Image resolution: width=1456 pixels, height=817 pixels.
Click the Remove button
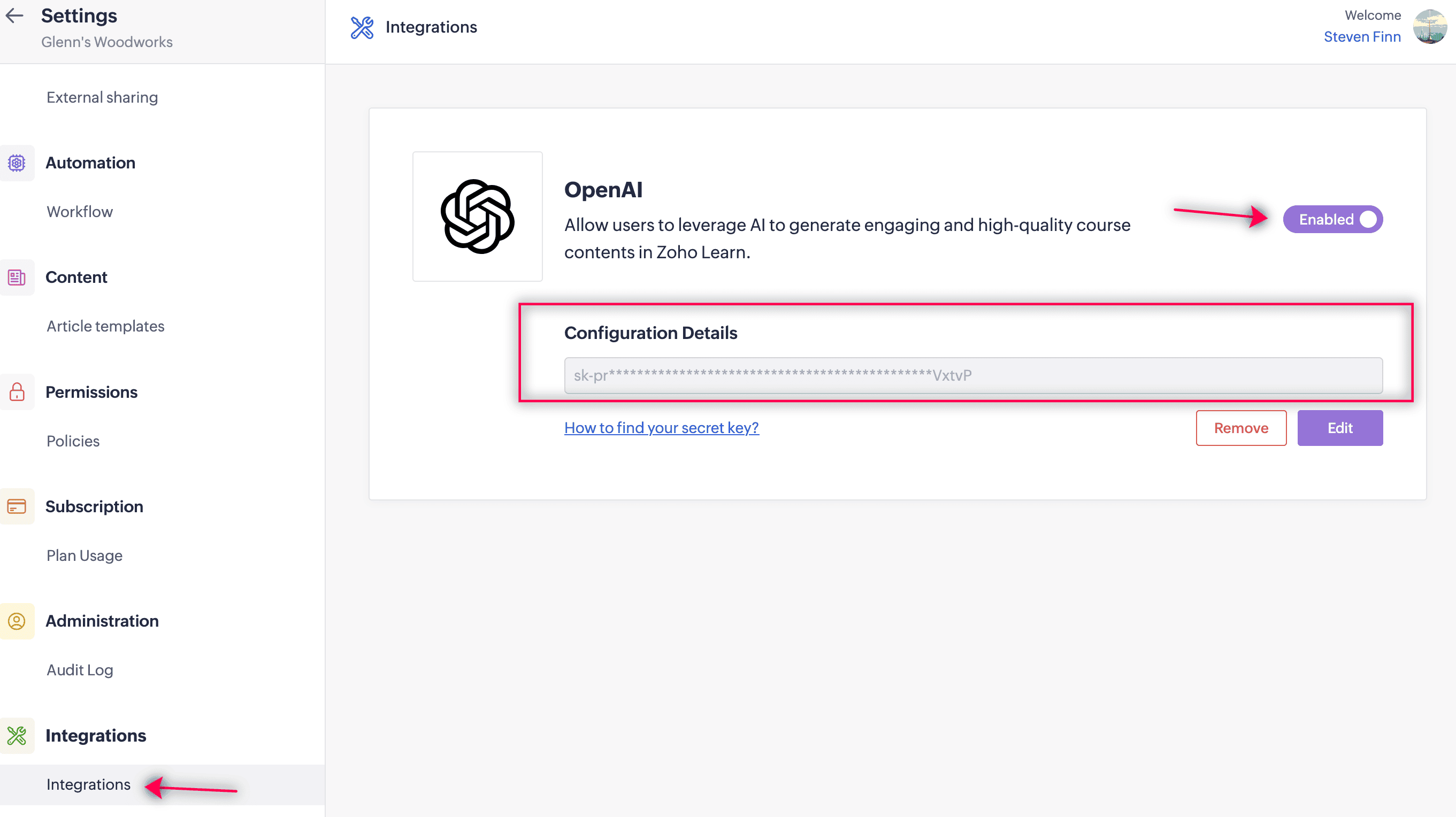[1240, 428]
